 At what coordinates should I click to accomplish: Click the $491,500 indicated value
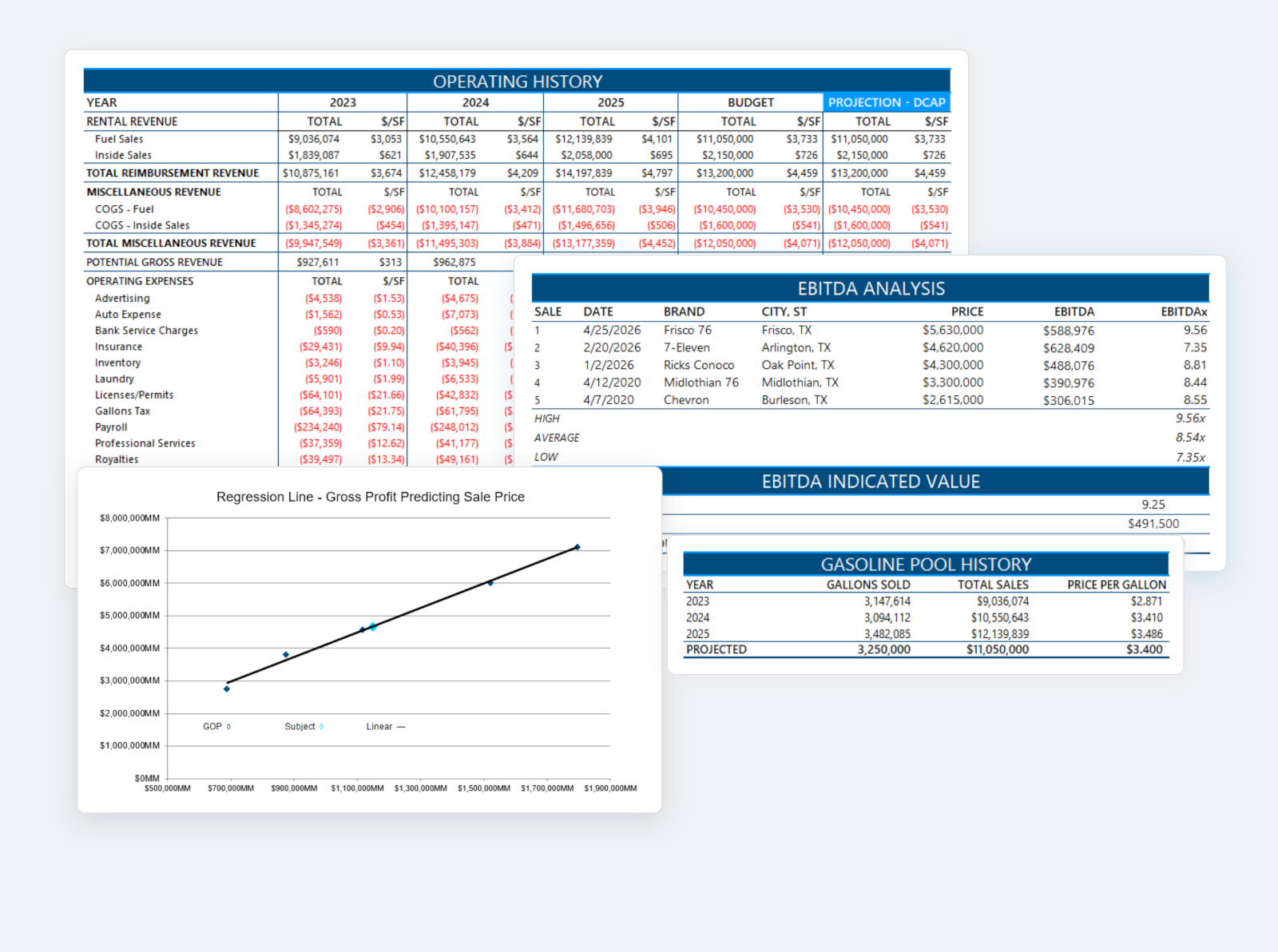coord(1153,524)
